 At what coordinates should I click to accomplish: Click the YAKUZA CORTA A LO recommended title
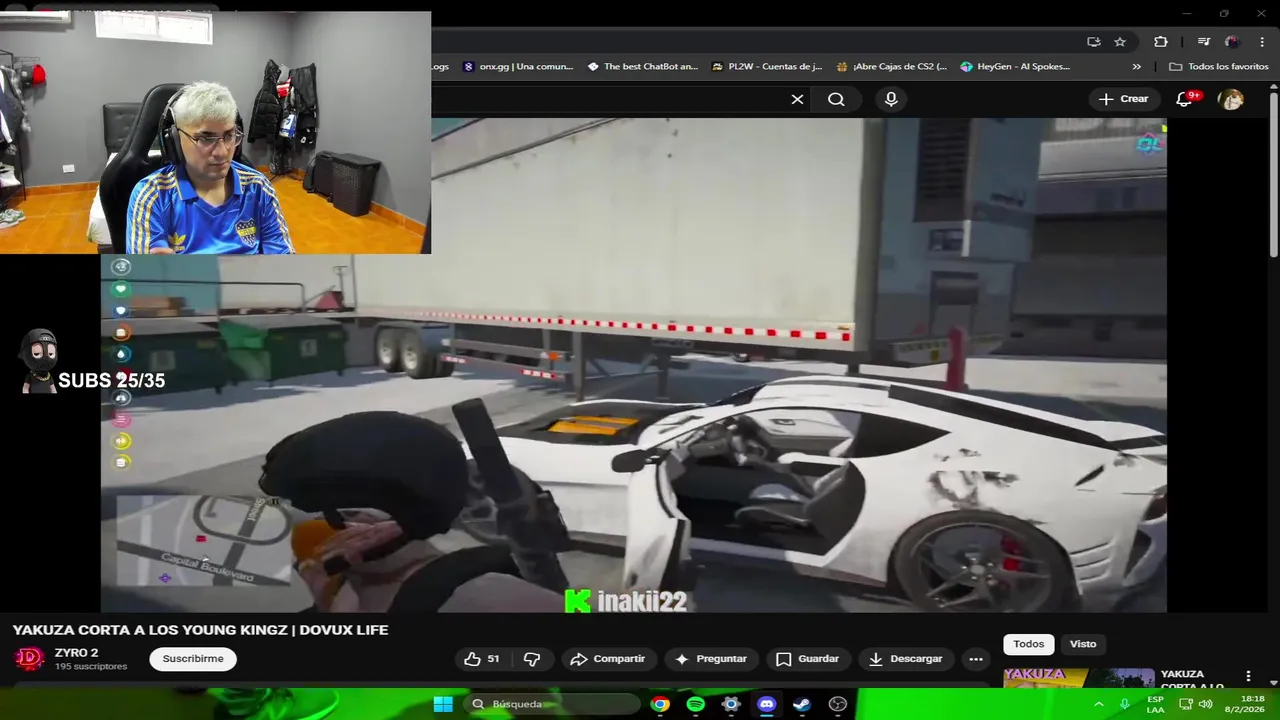point(1193,680)
